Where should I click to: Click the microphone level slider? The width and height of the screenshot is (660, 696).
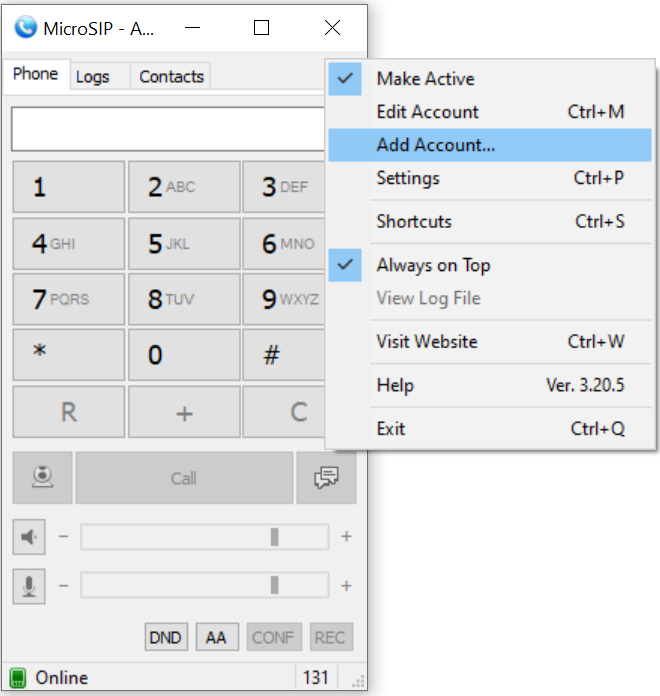click(204, 585)
